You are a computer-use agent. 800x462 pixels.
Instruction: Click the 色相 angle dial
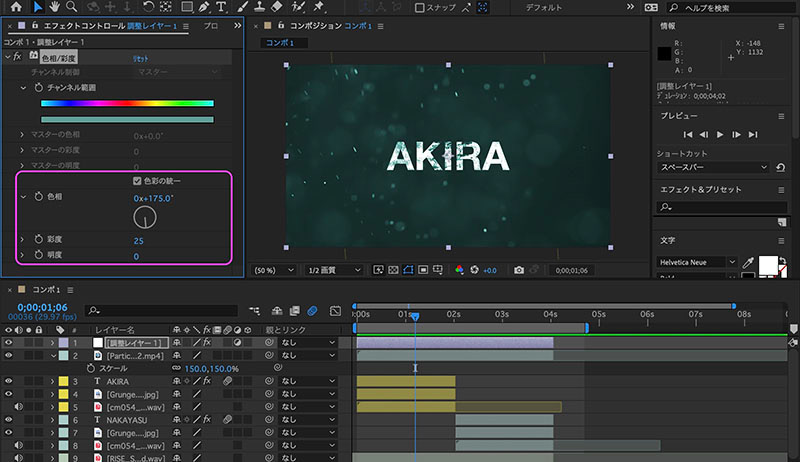point(145,217)
